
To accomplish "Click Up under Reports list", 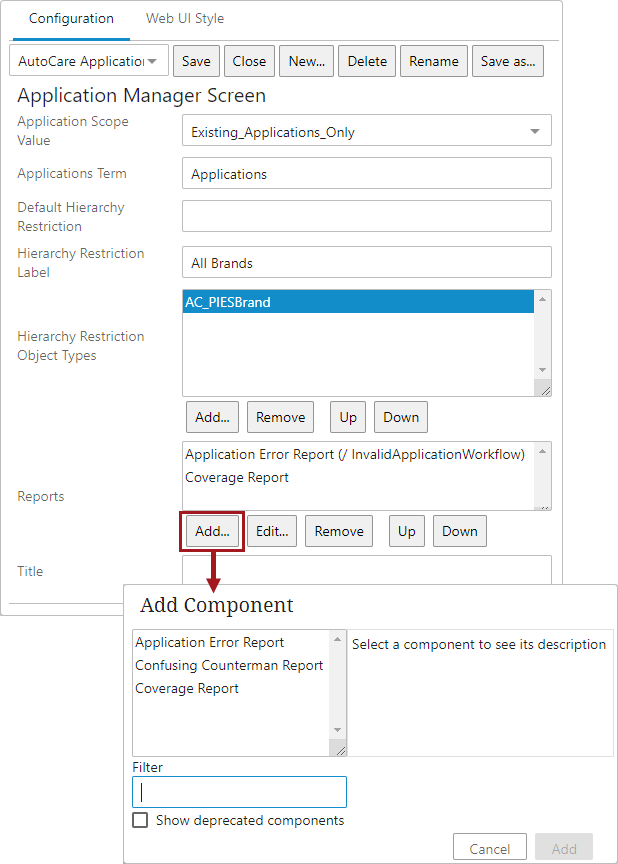I will click(x=406, y=531).
